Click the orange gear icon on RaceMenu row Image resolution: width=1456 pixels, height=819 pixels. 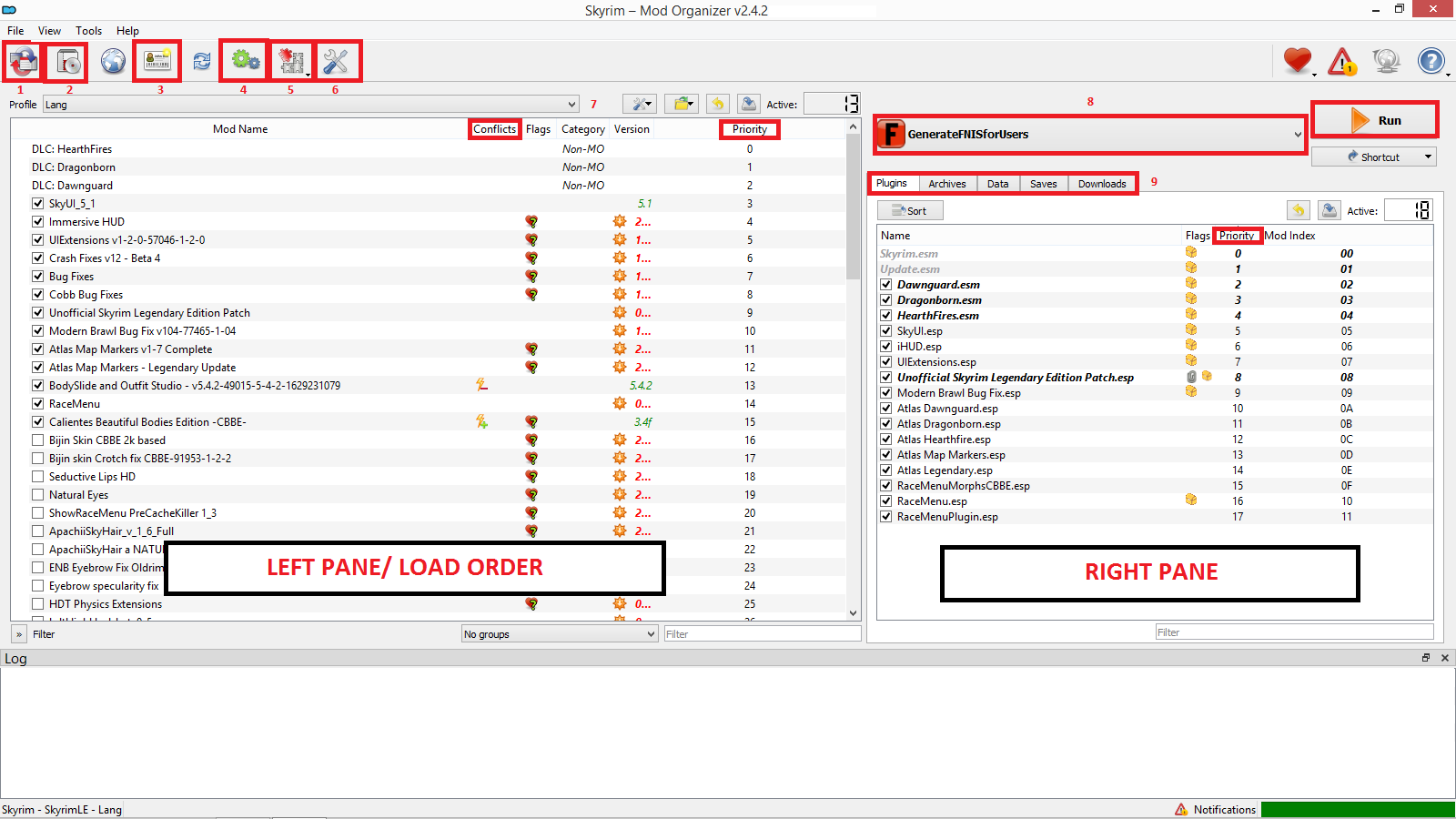click(x=620, y=403)
